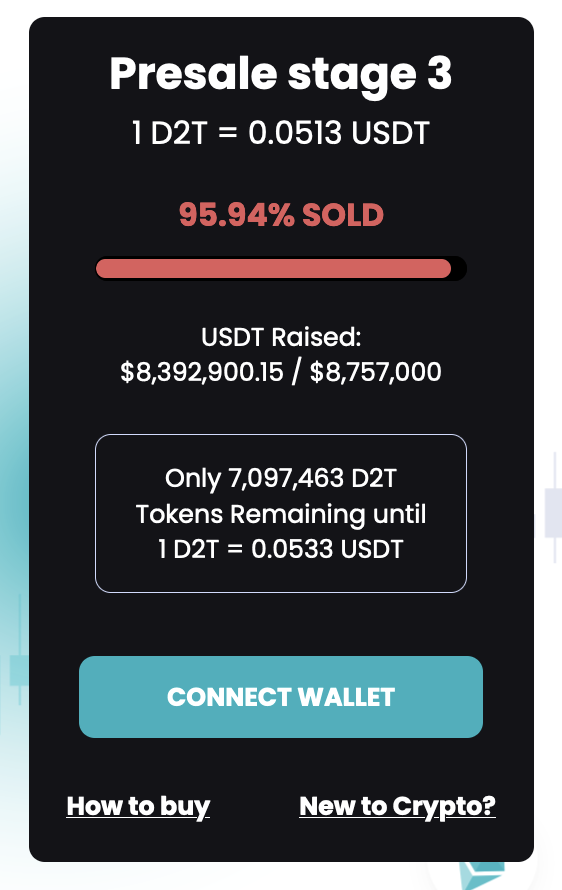Click the teal candlestick graphic at left edge
Viewport: 562px width, 890px height.
(x=19, y=670)
